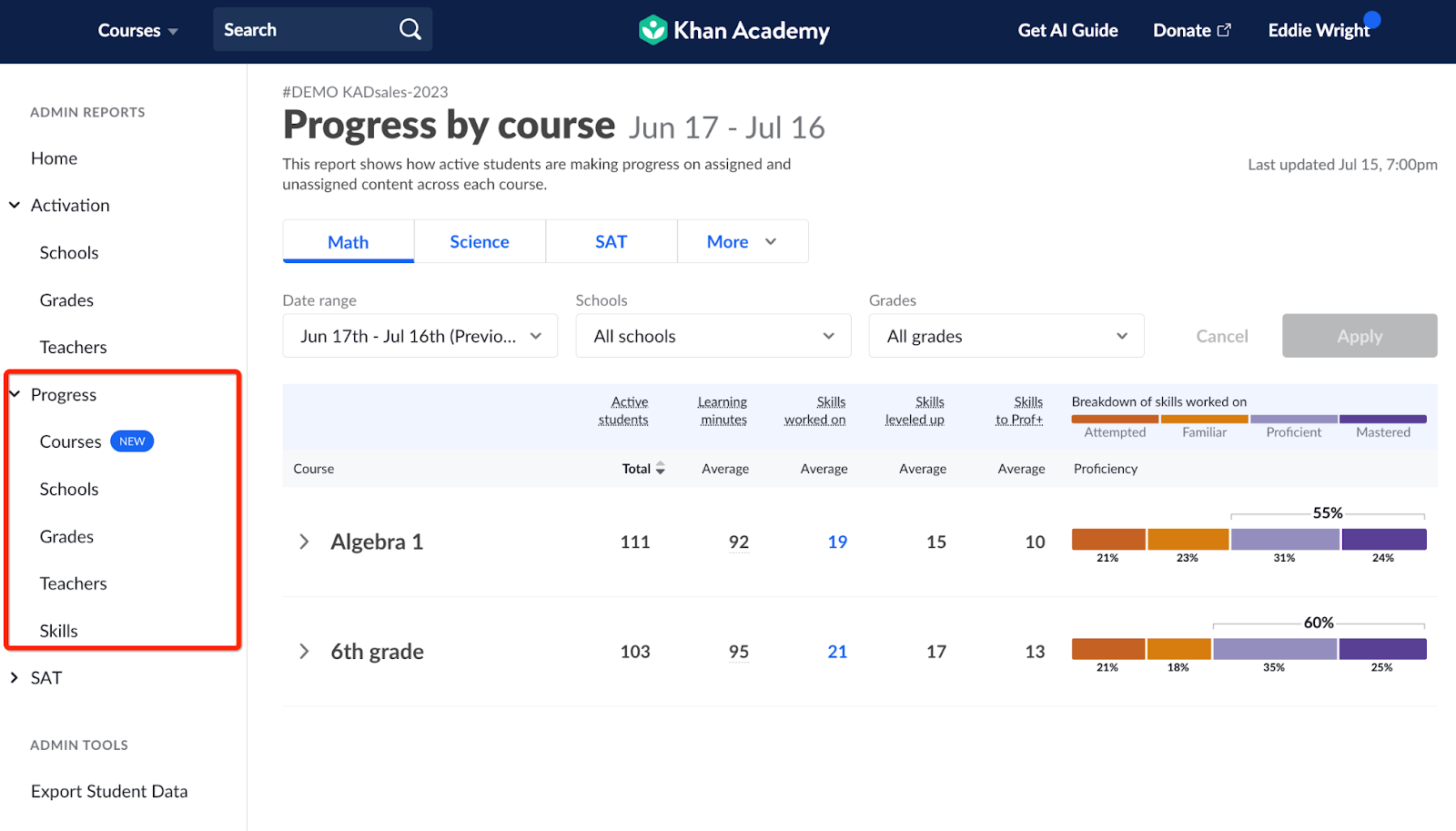
Task: Collapse the Activation sidebar section
Action: [x=15, y=206]
